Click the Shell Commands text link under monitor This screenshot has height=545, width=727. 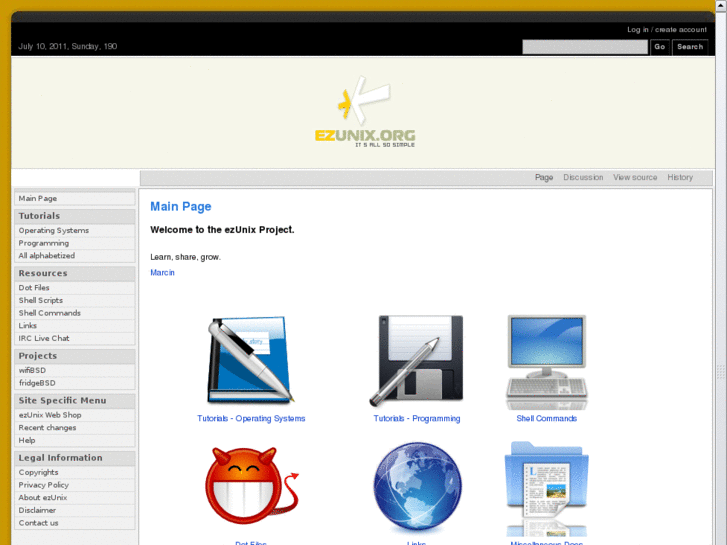(x=547, y=418)
